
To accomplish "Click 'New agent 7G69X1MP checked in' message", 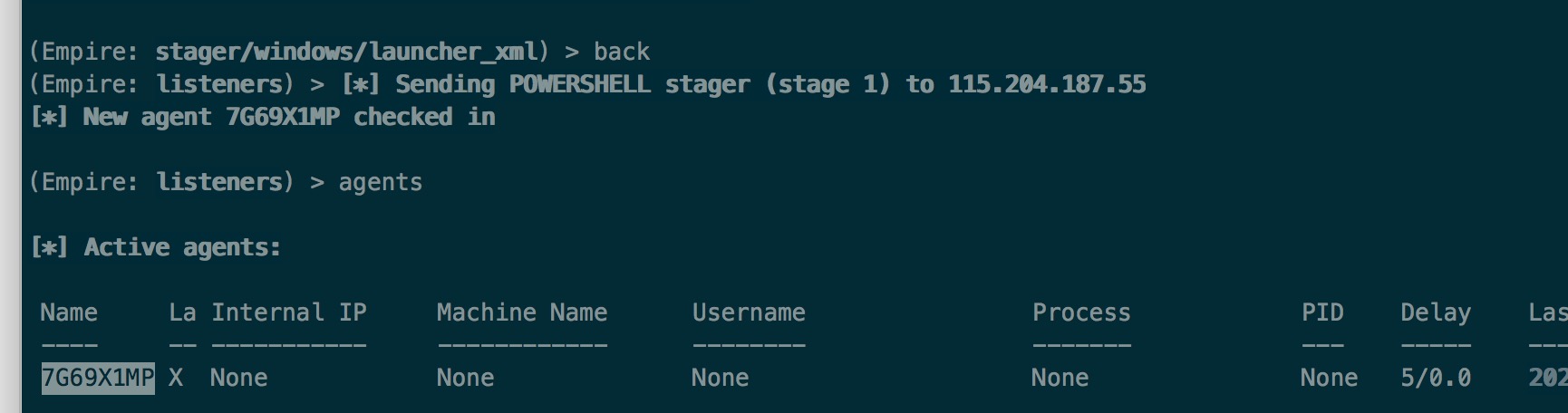I will (289, 117).
